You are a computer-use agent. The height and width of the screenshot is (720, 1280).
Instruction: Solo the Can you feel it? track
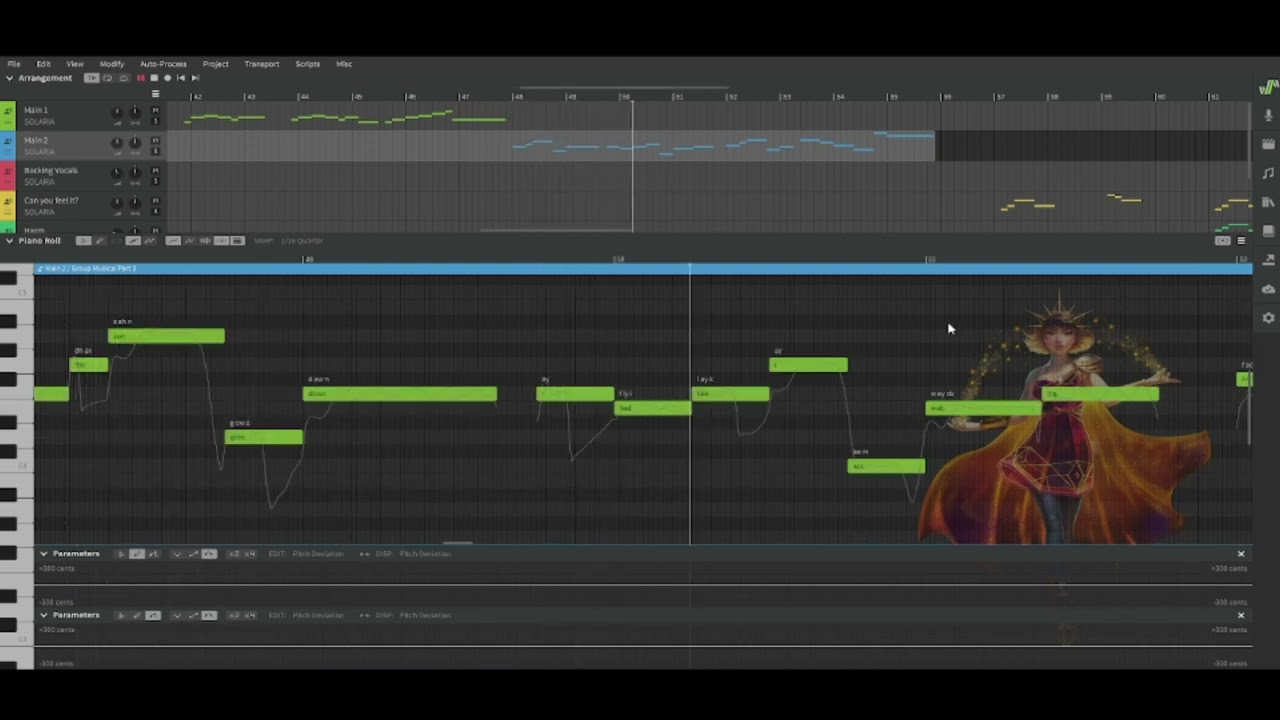tap(155, 211)
